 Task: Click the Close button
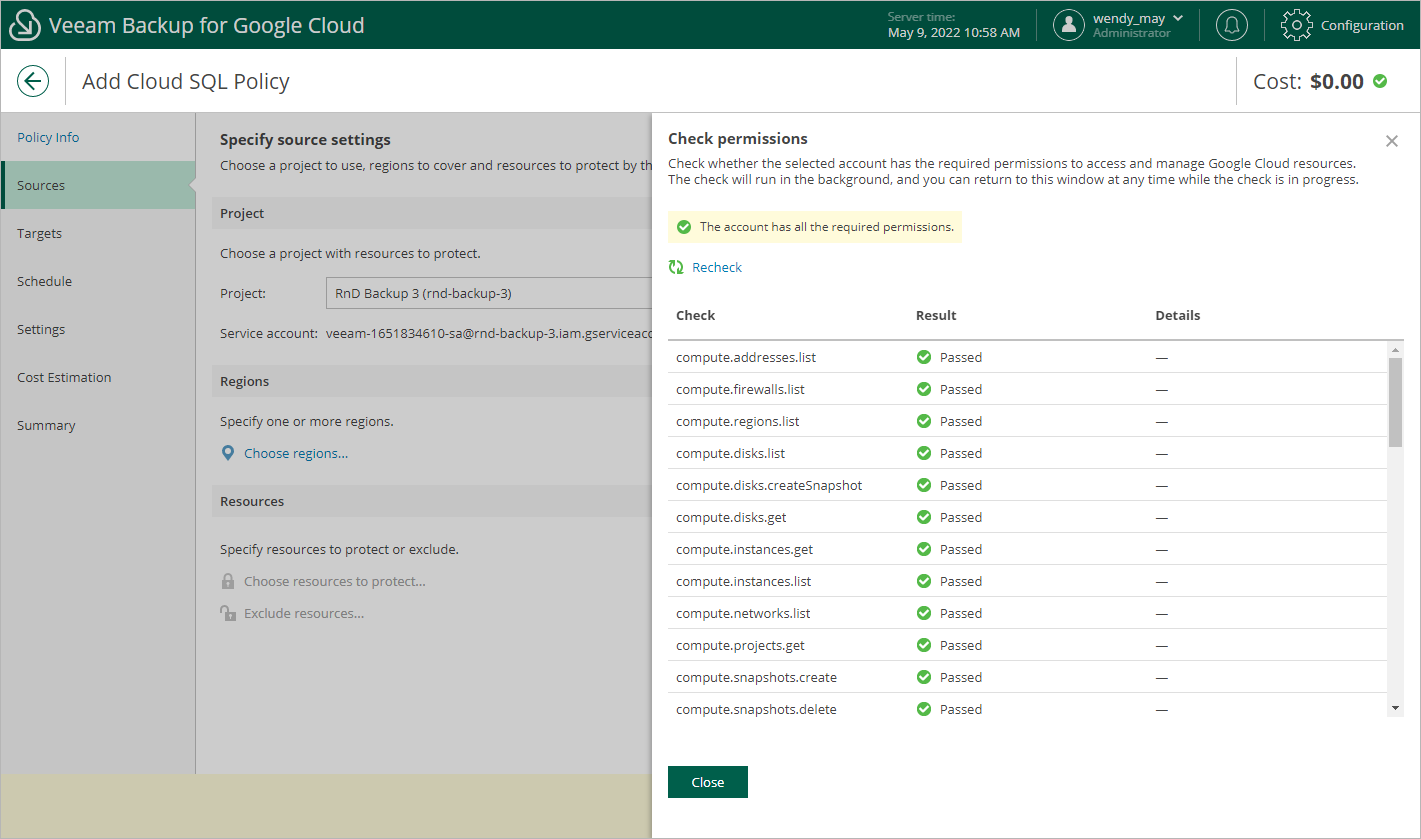point(708,782)
